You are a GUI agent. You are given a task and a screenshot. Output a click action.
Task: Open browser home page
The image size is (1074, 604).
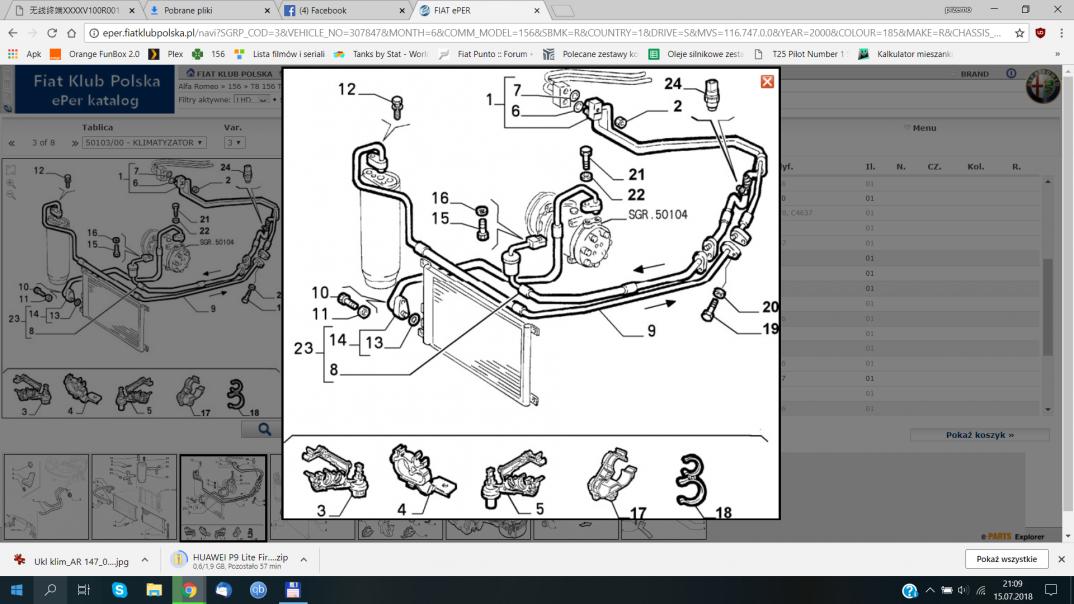pyautogui.click(x=71, y=33)
